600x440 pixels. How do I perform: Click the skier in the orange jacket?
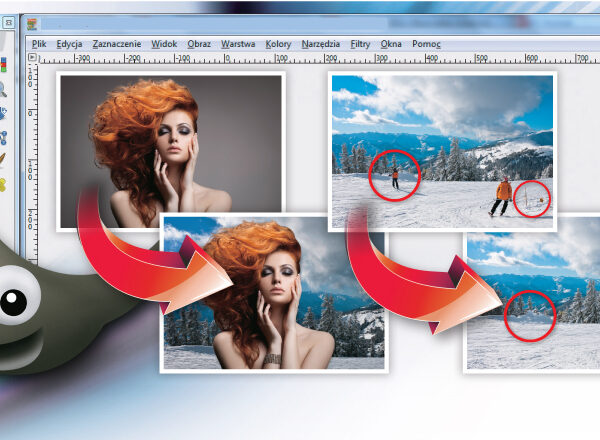[503, 194]
